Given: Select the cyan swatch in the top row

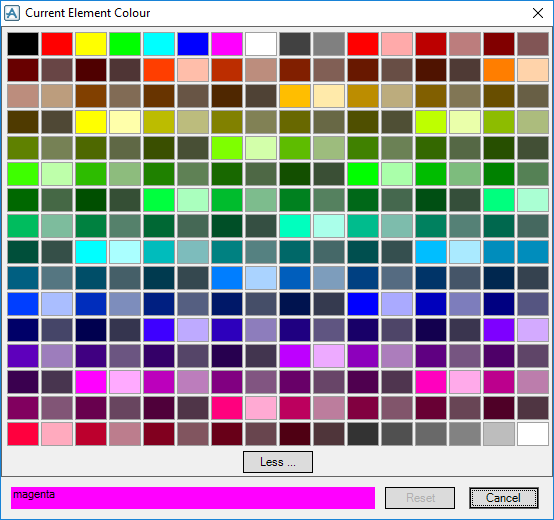Looking at the screenshot, I should click(x=159, y=44).
